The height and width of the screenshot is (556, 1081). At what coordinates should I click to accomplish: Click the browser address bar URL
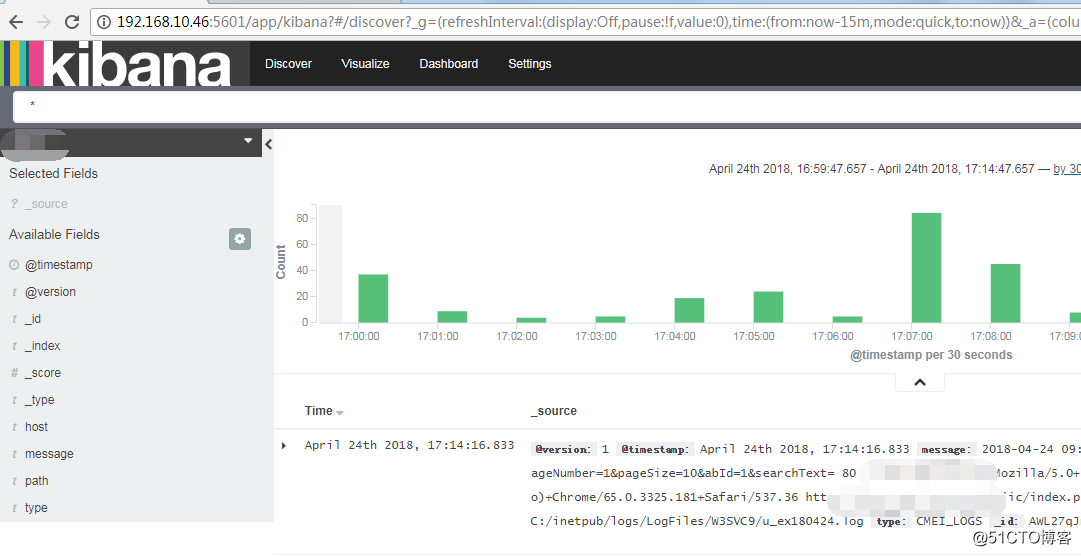[x=598, y=22]
